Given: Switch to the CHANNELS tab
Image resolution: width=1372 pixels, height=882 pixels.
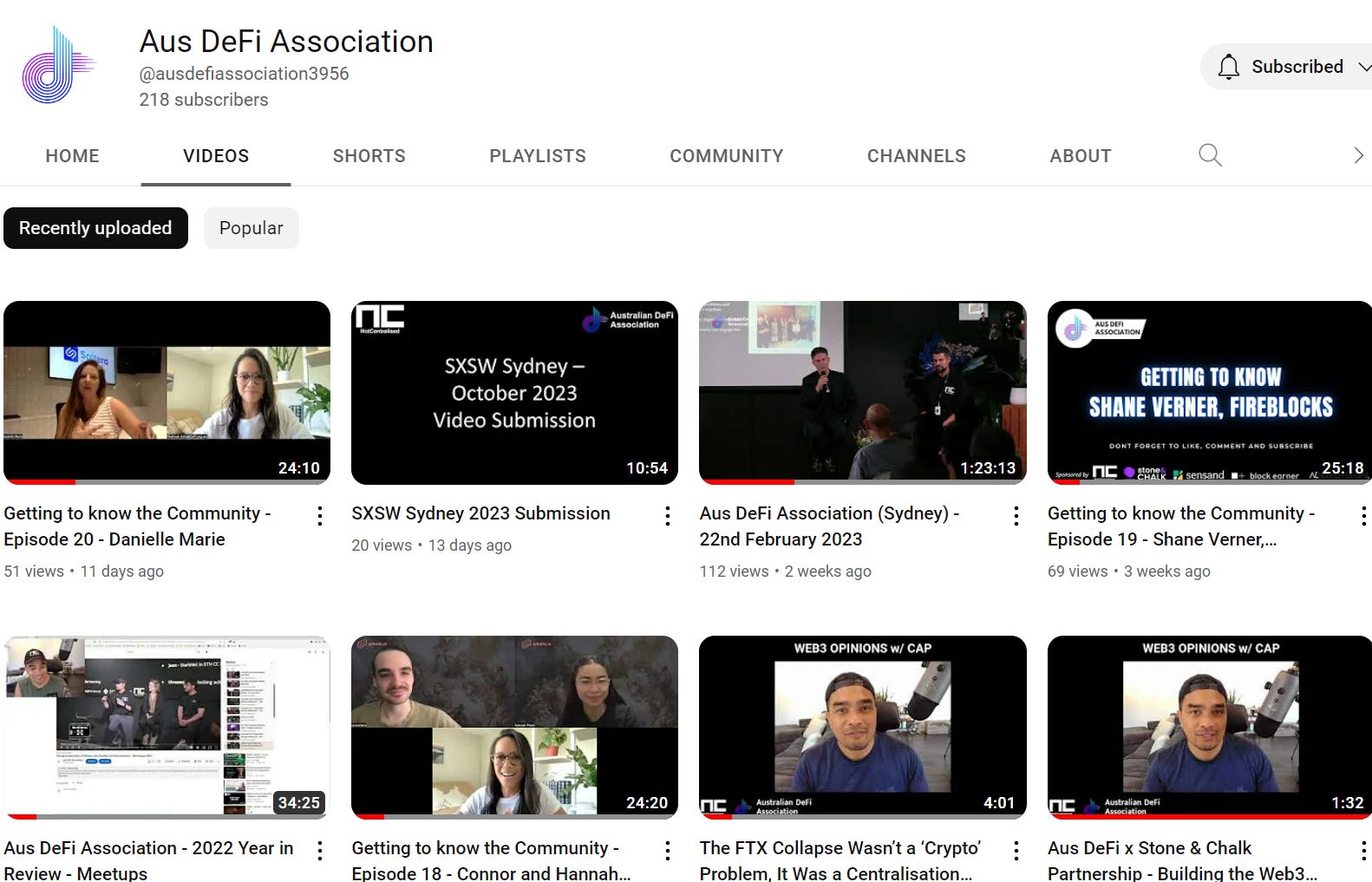Looking at the screenshot, I should coord(917,156).
